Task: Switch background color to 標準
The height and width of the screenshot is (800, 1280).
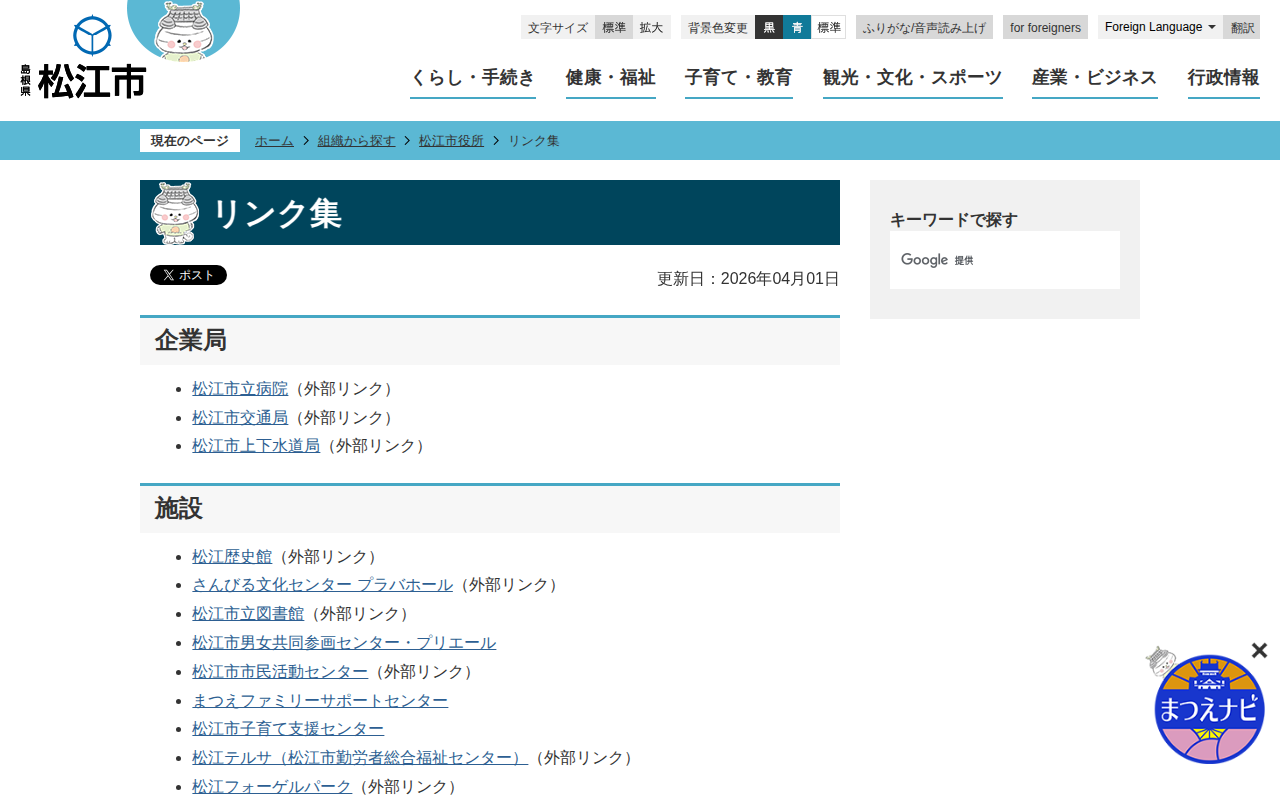Action: pyautogui.click(x=829, y=28)
